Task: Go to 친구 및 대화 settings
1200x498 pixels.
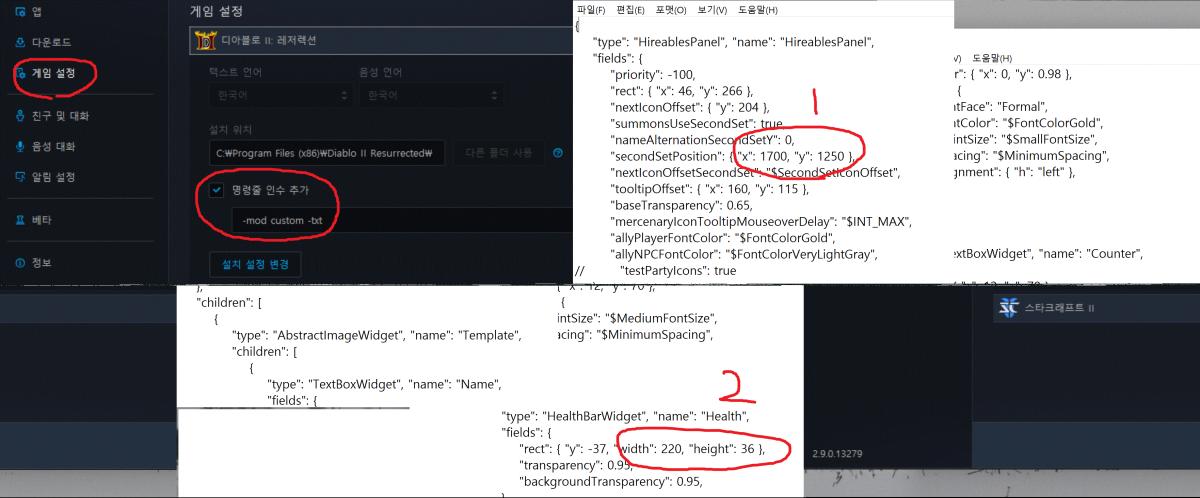Action: coord(52,116)
